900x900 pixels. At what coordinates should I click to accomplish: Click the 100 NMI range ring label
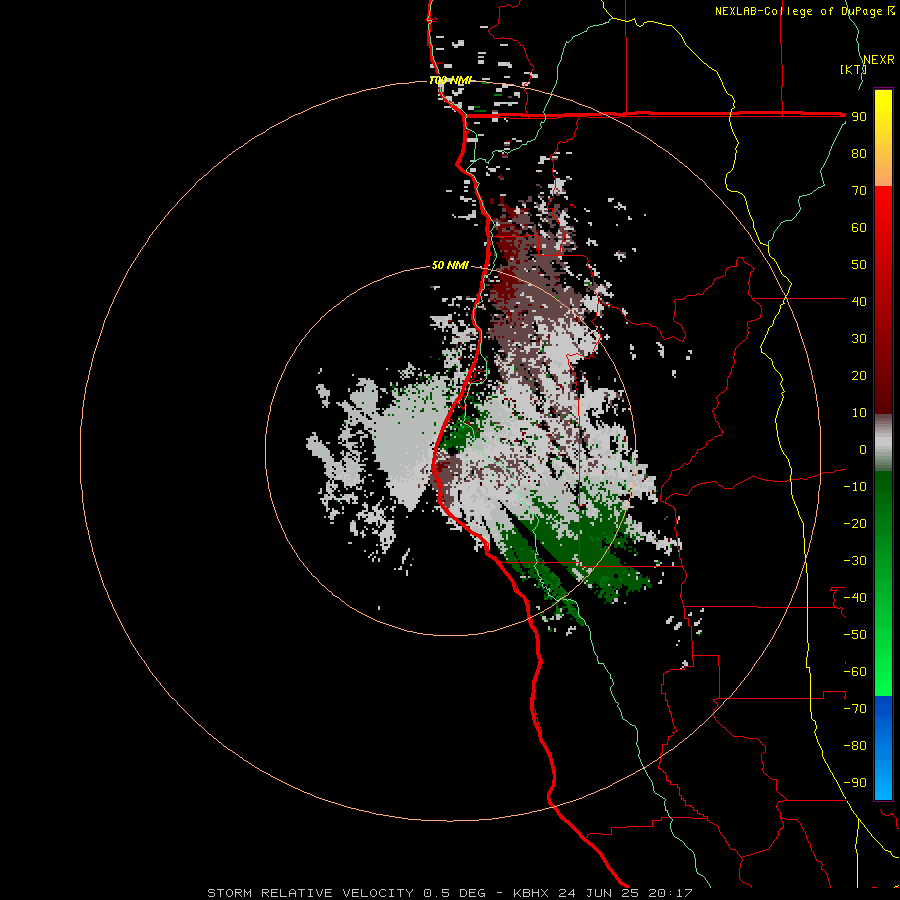tap(450, 80)
